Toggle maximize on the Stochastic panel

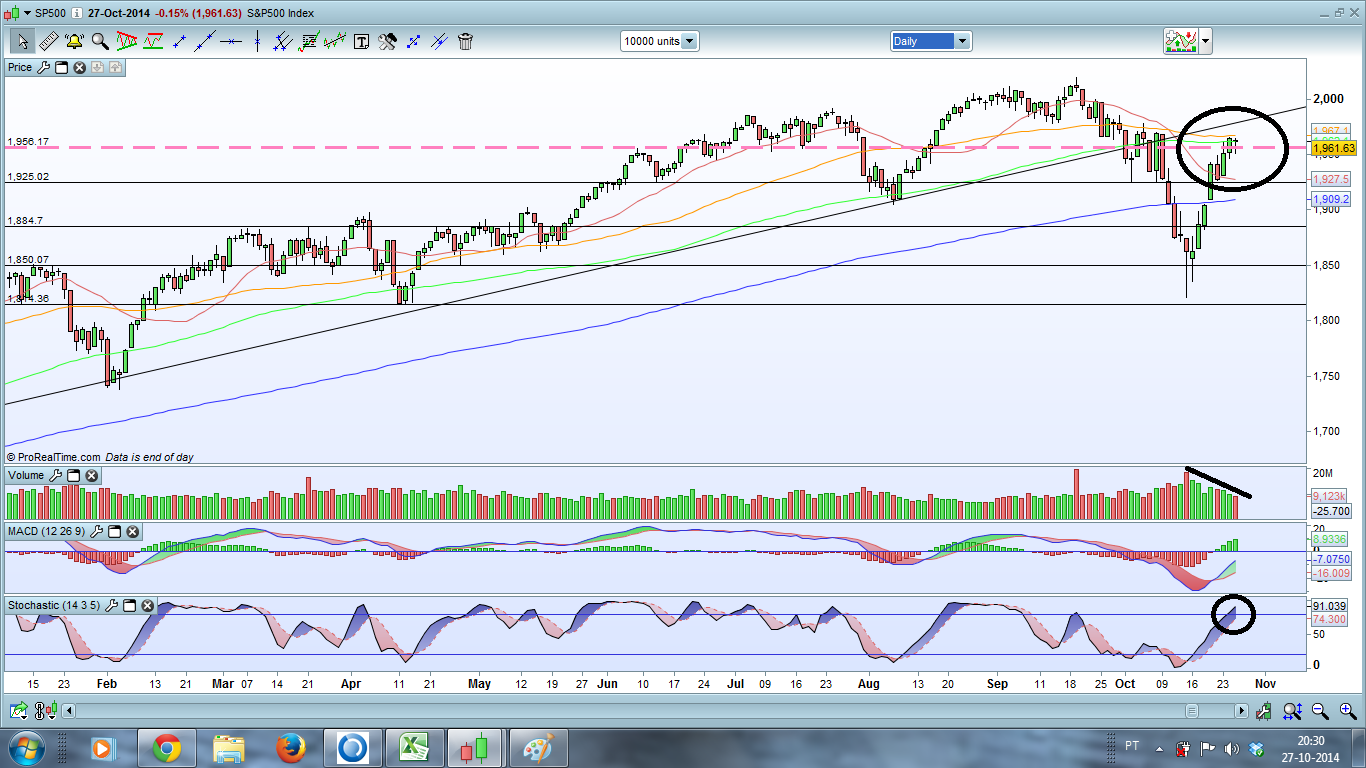pos(130,605)
